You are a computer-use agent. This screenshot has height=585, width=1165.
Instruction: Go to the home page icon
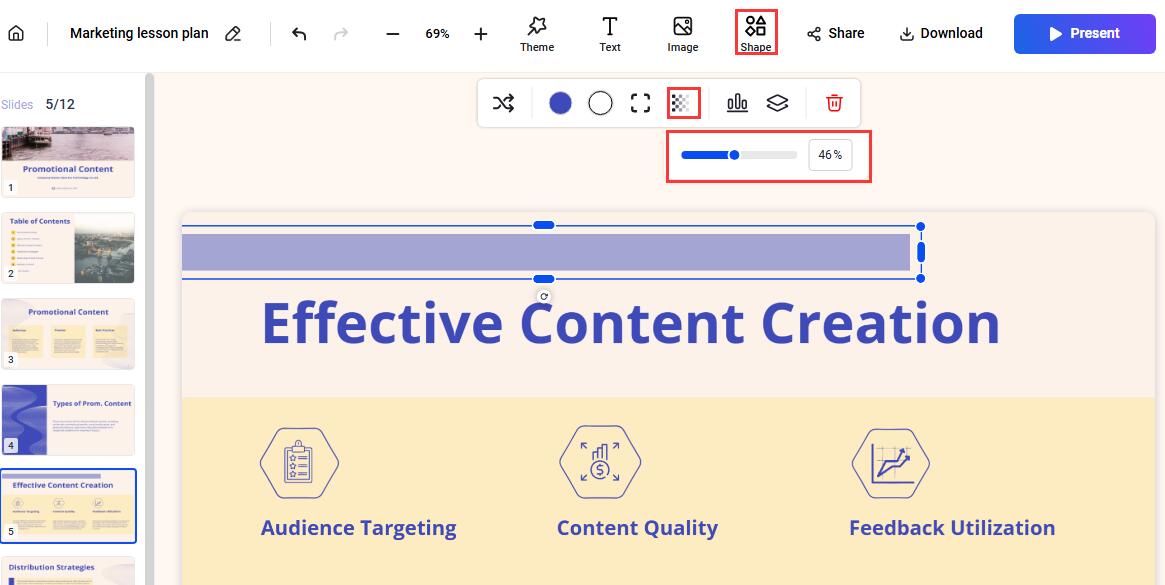[x=16, y=33]
